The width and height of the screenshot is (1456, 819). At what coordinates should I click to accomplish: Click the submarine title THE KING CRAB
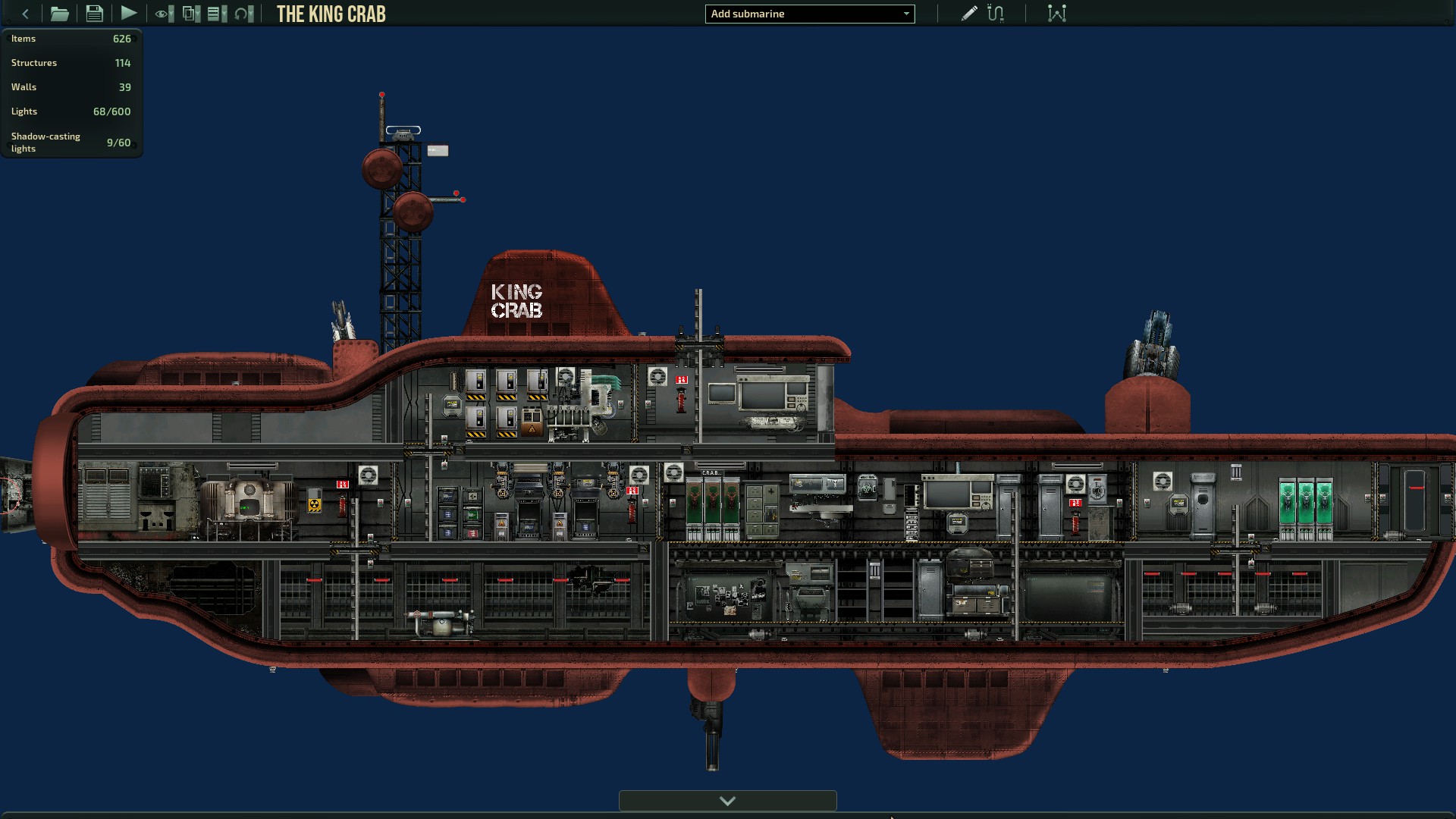click(x=331, y=14)
